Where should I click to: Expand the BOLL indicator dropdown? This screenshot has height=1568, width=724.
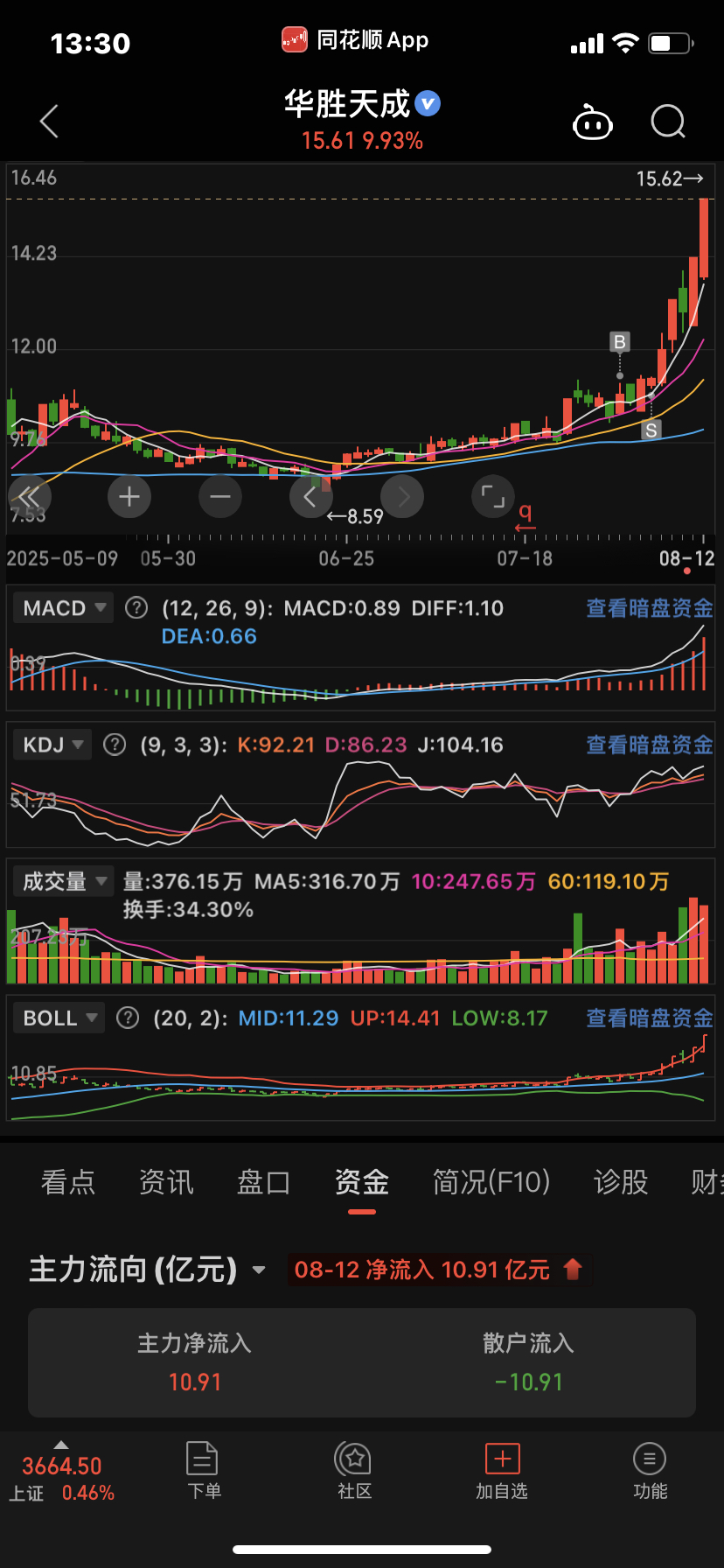coord(59,1018)
